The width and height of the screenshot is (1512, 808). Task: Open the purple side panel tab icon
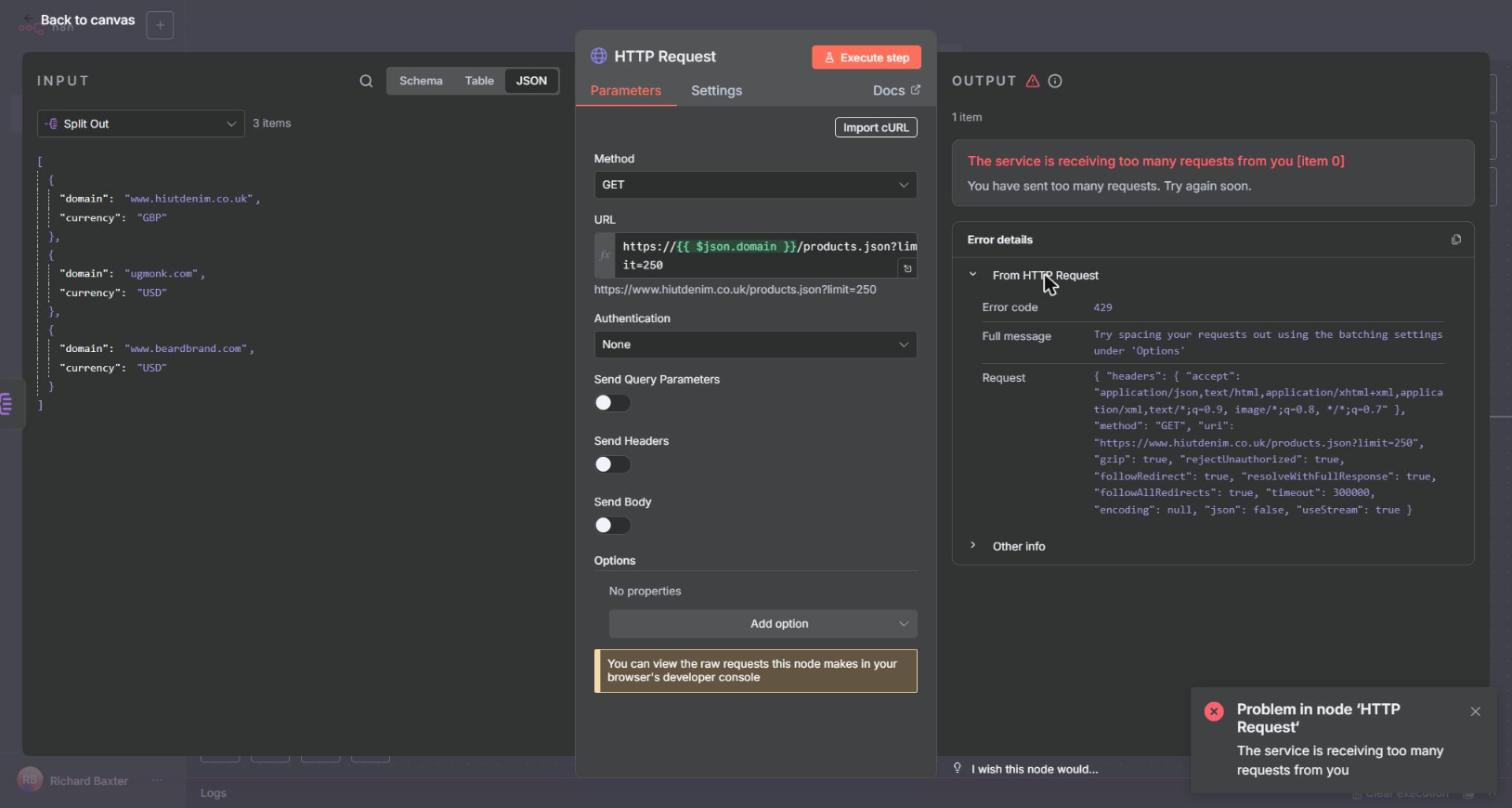point(7,404)
